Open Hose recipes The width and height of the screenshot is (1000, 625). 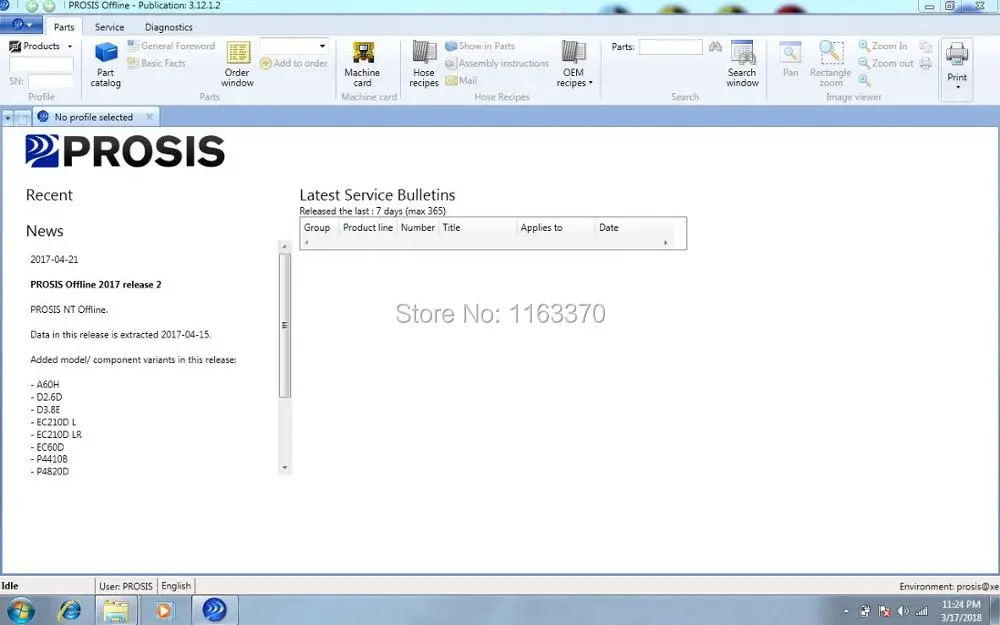click(423, 64)
